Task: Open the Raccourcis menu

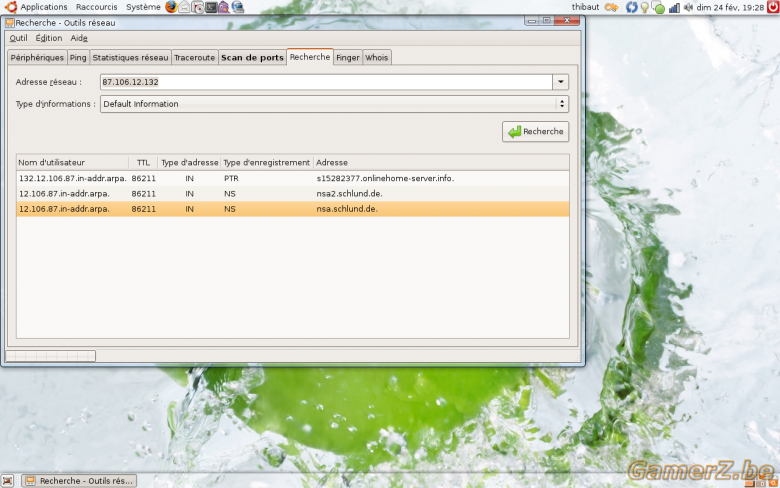Action: [x=97, y=7]
